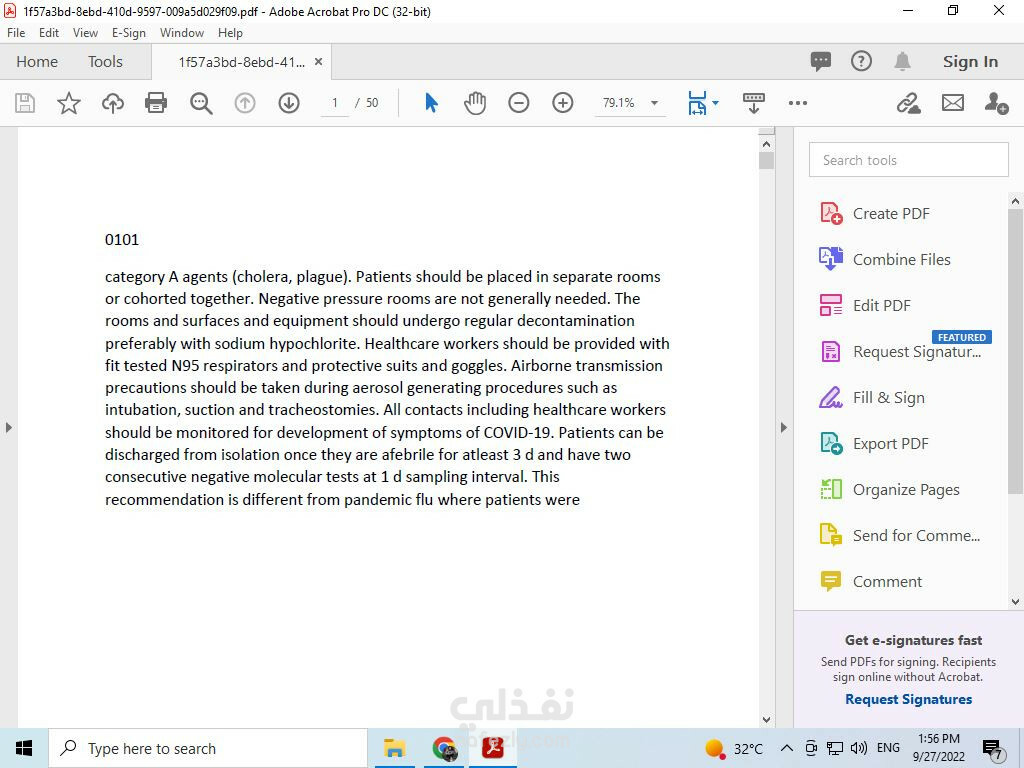Zoom out with the minus icon
Image resolution: width=1024 pixels, height=768 pixels.
tap(519, 103)
